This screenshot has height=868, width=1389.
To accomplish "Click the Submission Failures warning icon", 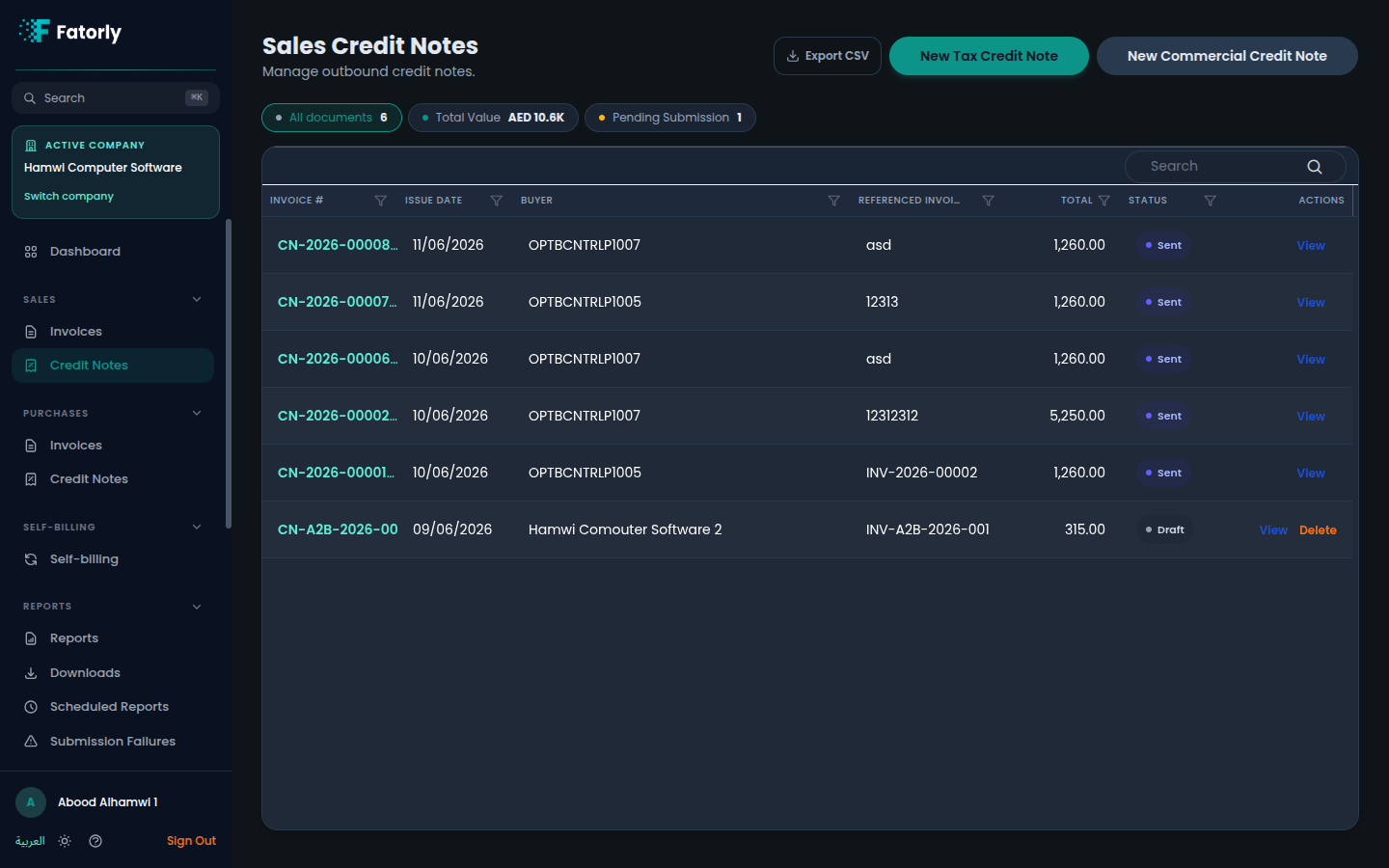I will [x=31, y=742].
